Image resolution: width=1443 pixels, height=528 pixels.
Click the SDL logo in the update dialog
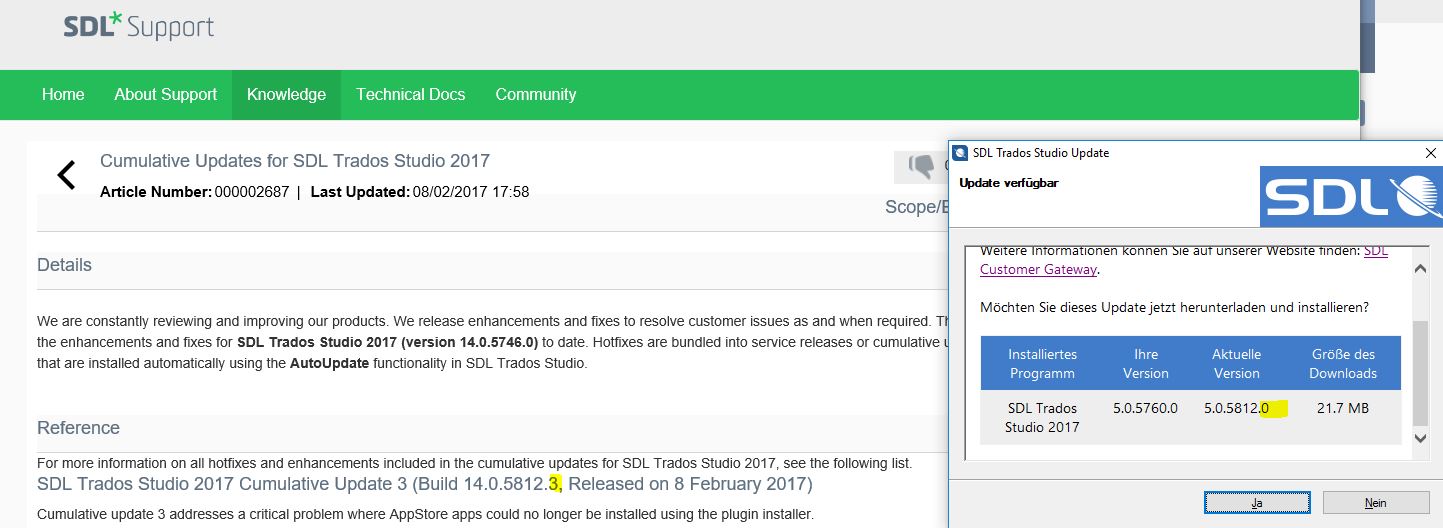pyautogui.click(x=1351, y=196)
